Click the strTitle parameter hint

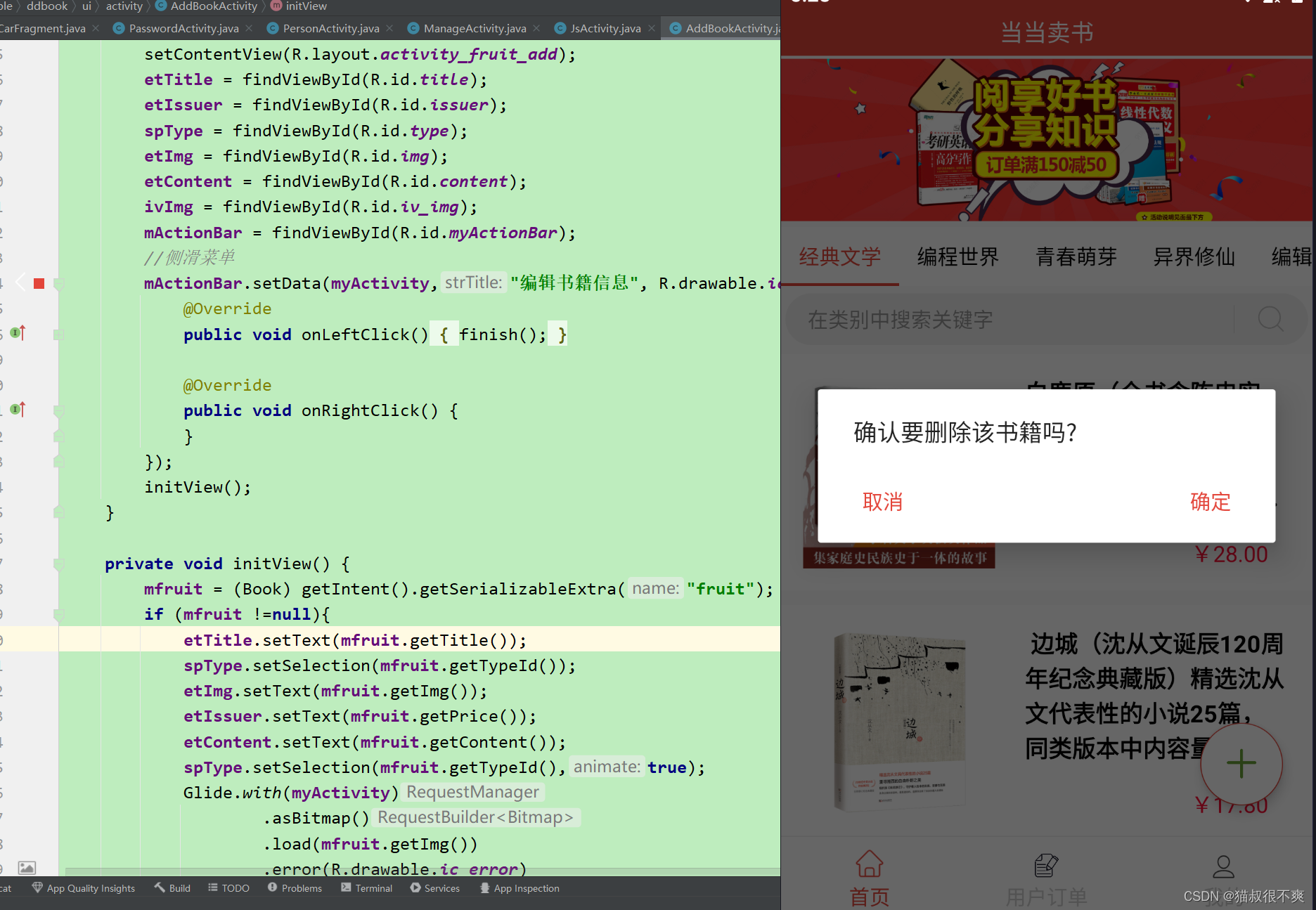point(474,282)
